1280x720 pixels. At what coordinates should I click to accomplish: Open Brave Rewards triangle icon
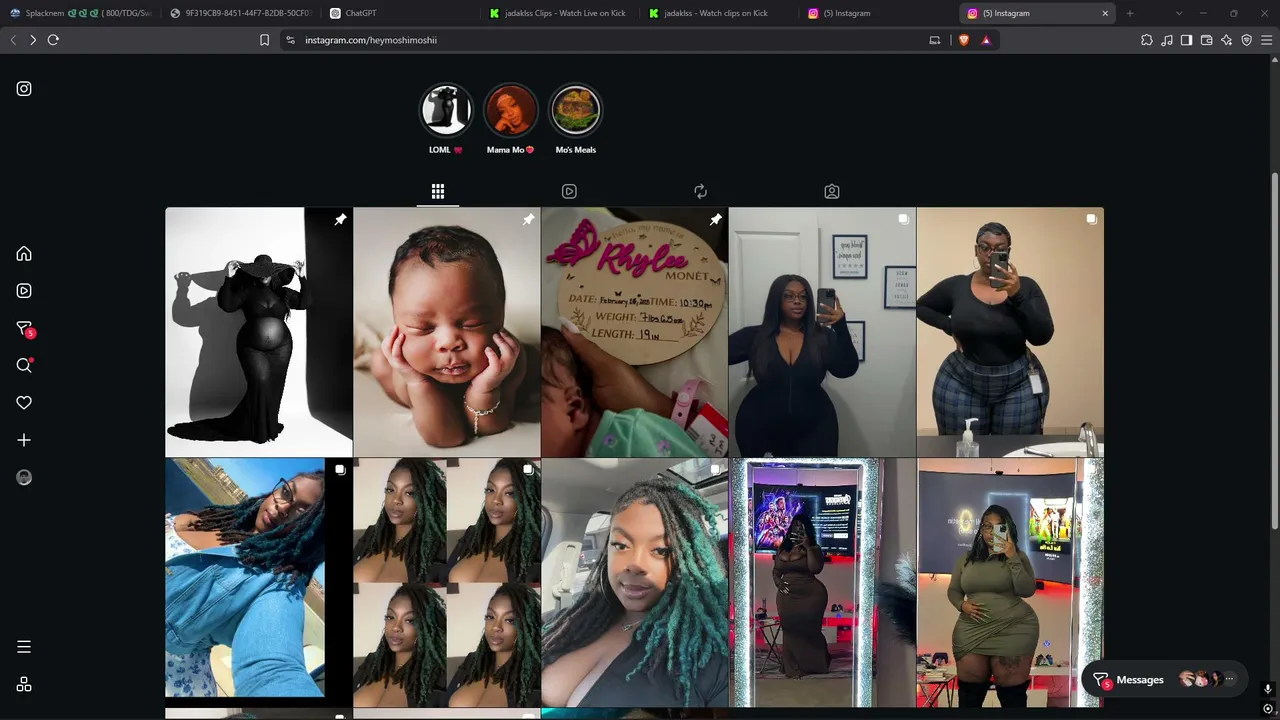pyautogui.click(x=986, y=40)
